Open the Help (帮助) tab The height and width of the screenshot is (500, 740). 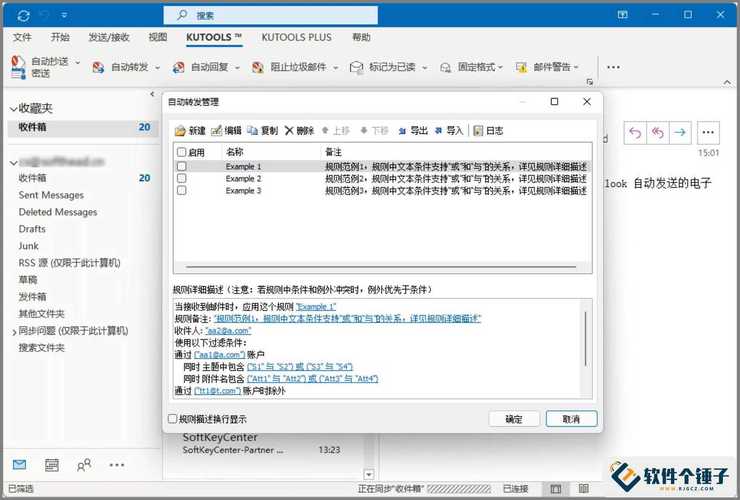pos(361,37)
